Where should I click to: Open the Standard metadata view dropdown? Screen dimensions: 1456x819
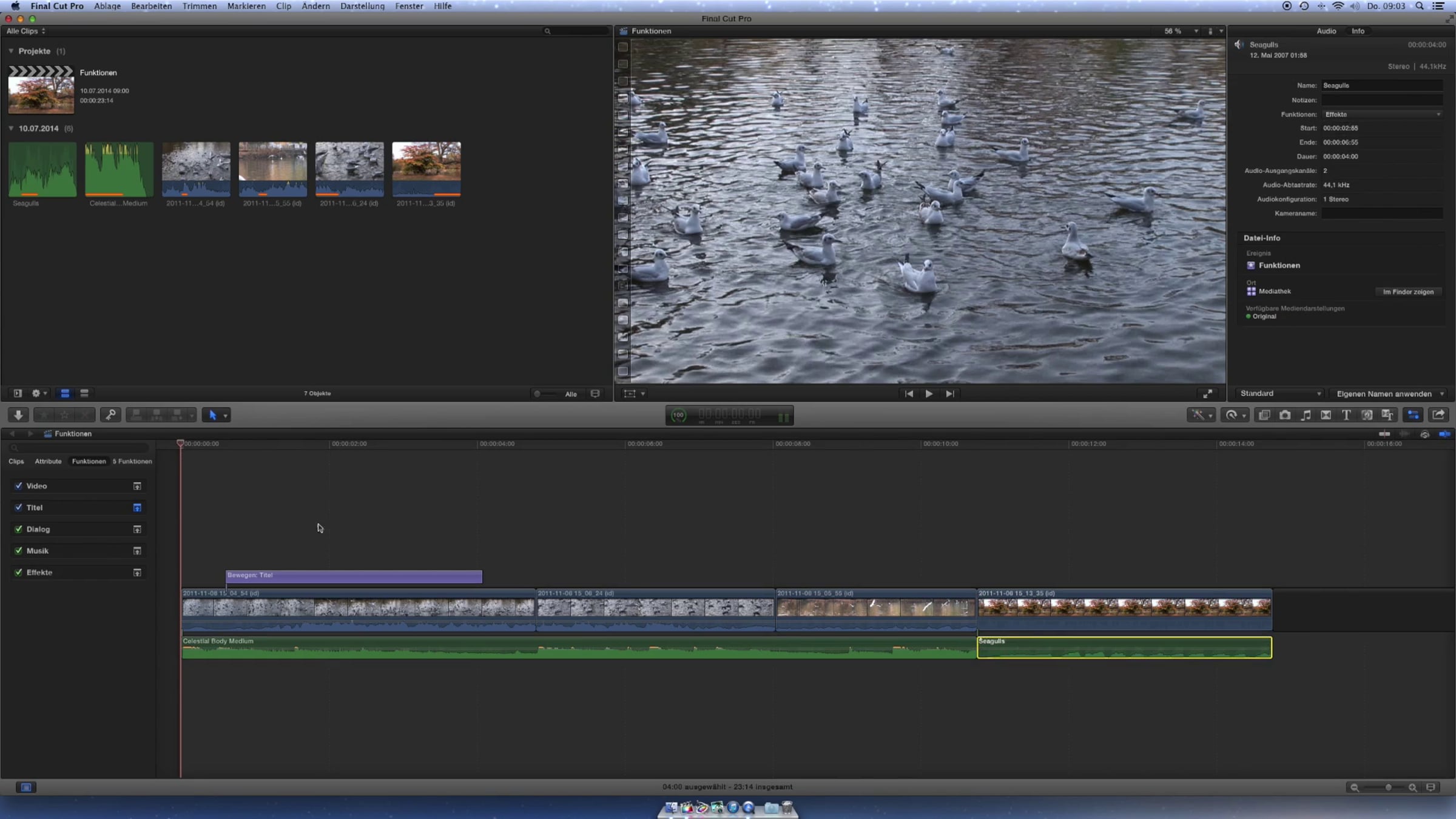1280,394
